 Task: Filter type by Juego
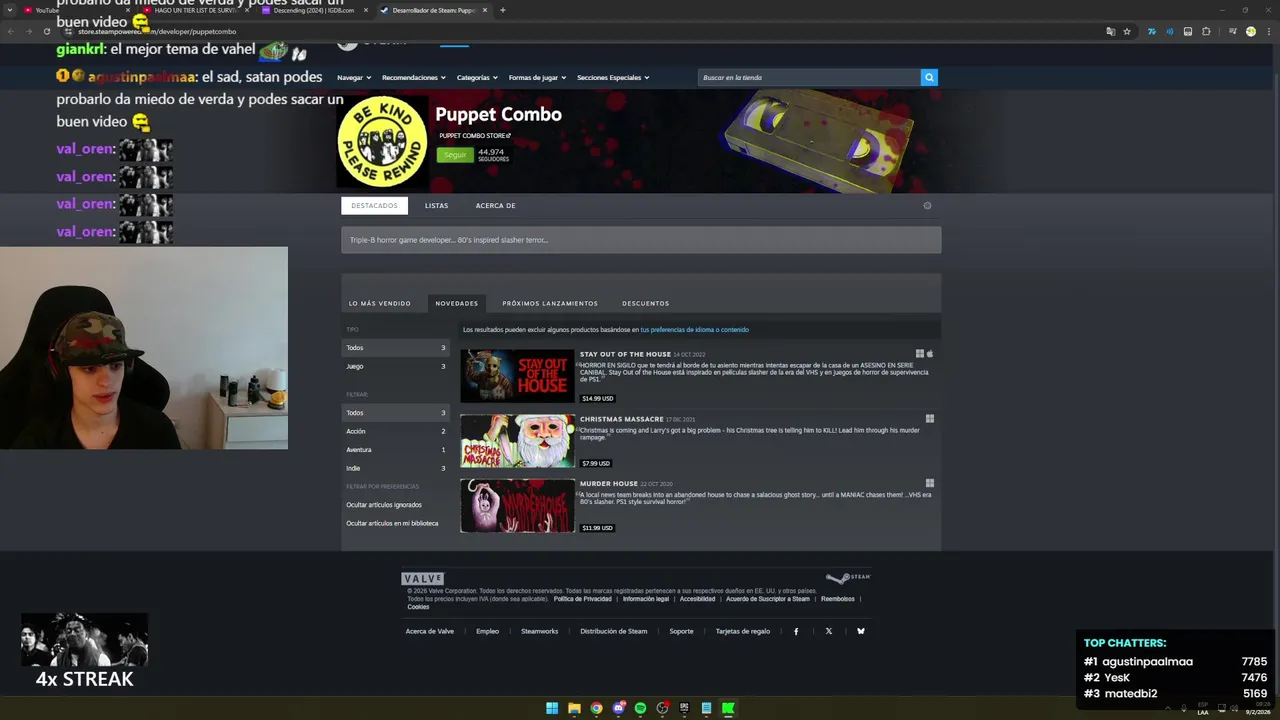click(x=396, y=366)
